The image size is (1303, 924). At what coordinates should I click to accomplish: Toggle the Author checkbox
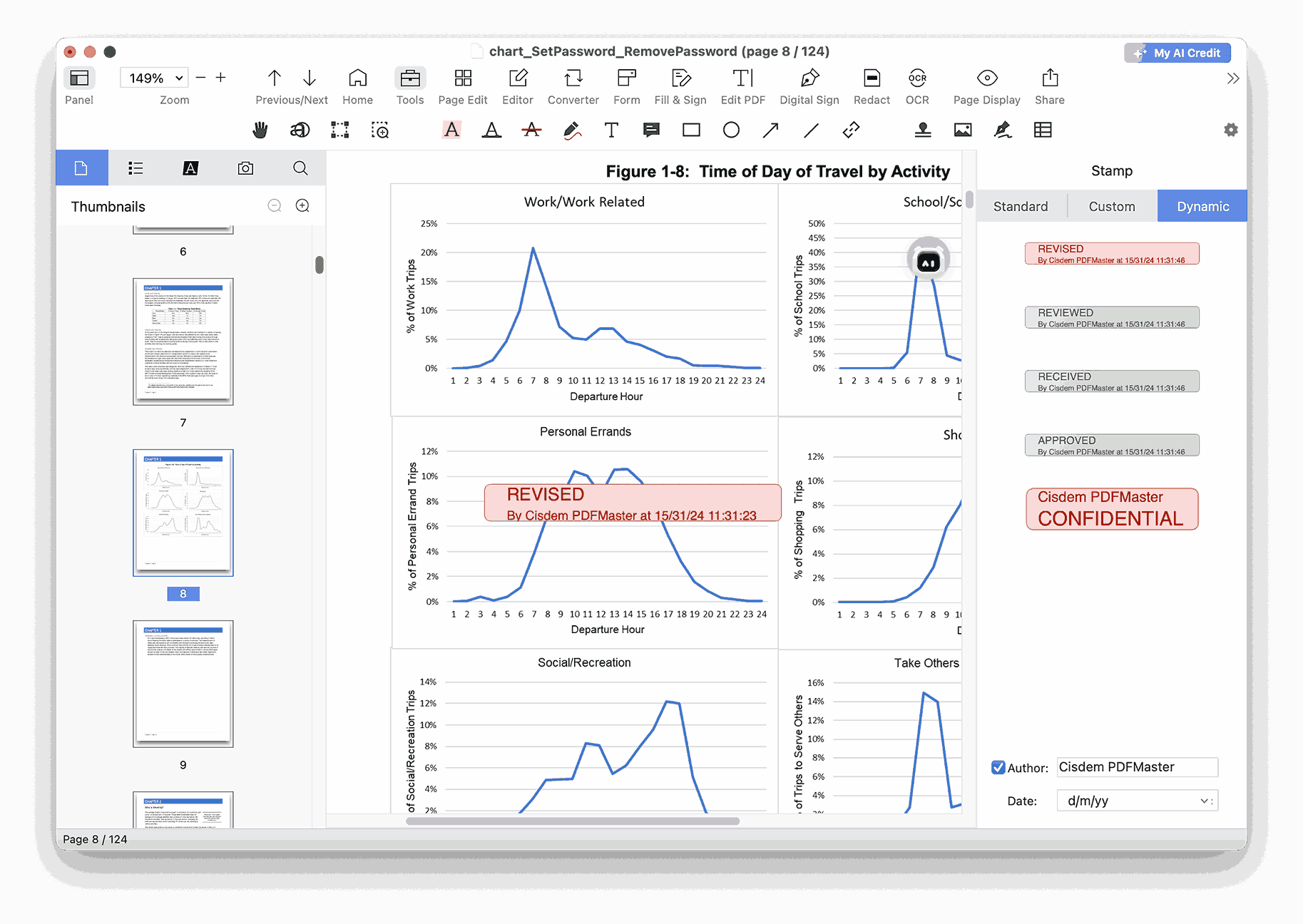998,767
